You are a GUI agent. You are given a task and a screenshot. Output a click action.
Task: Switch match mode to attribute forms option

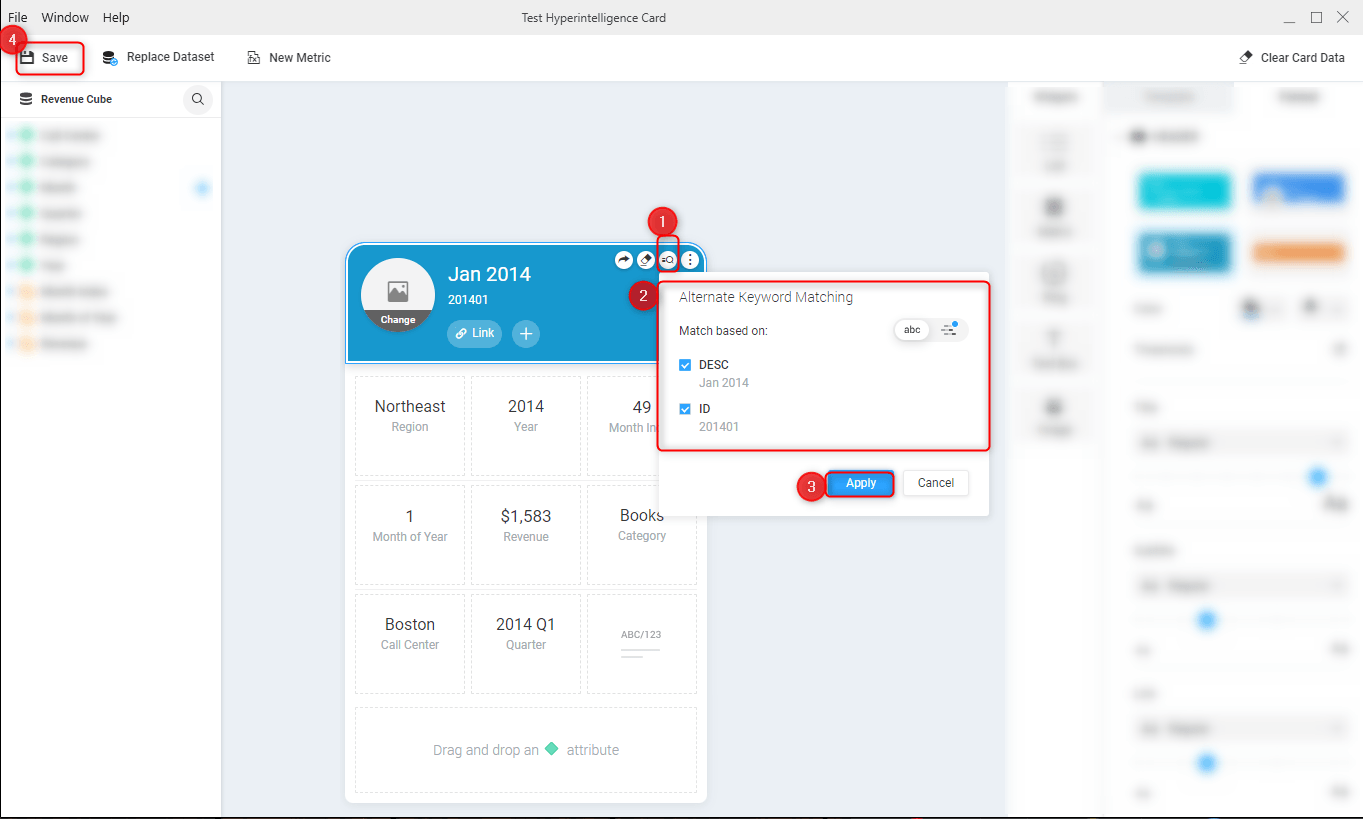pos(950,330)
